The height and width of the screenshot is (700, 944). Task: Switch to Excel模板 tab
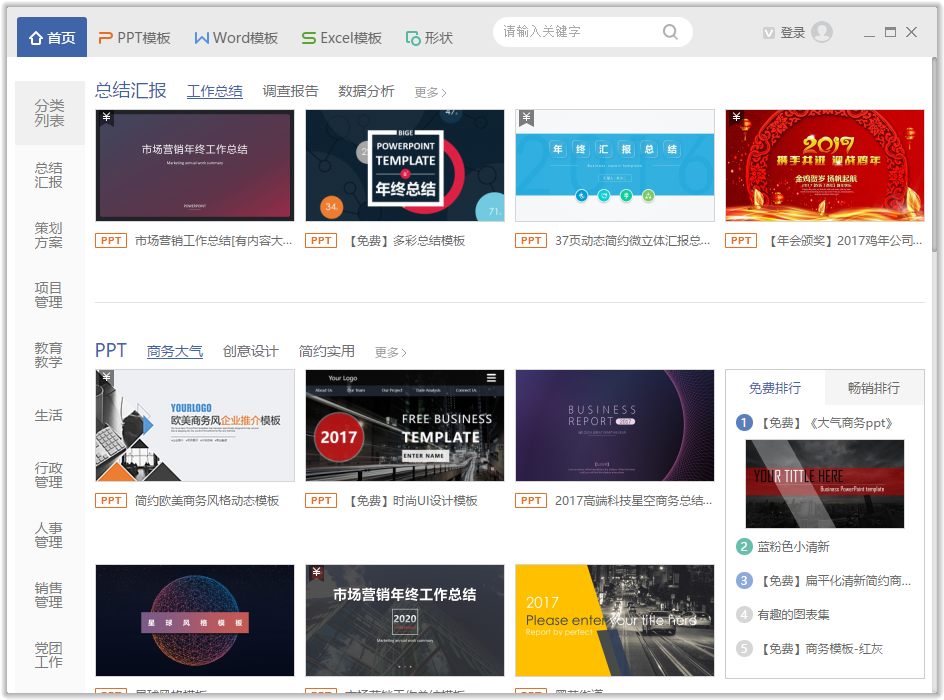coord(341,38)
